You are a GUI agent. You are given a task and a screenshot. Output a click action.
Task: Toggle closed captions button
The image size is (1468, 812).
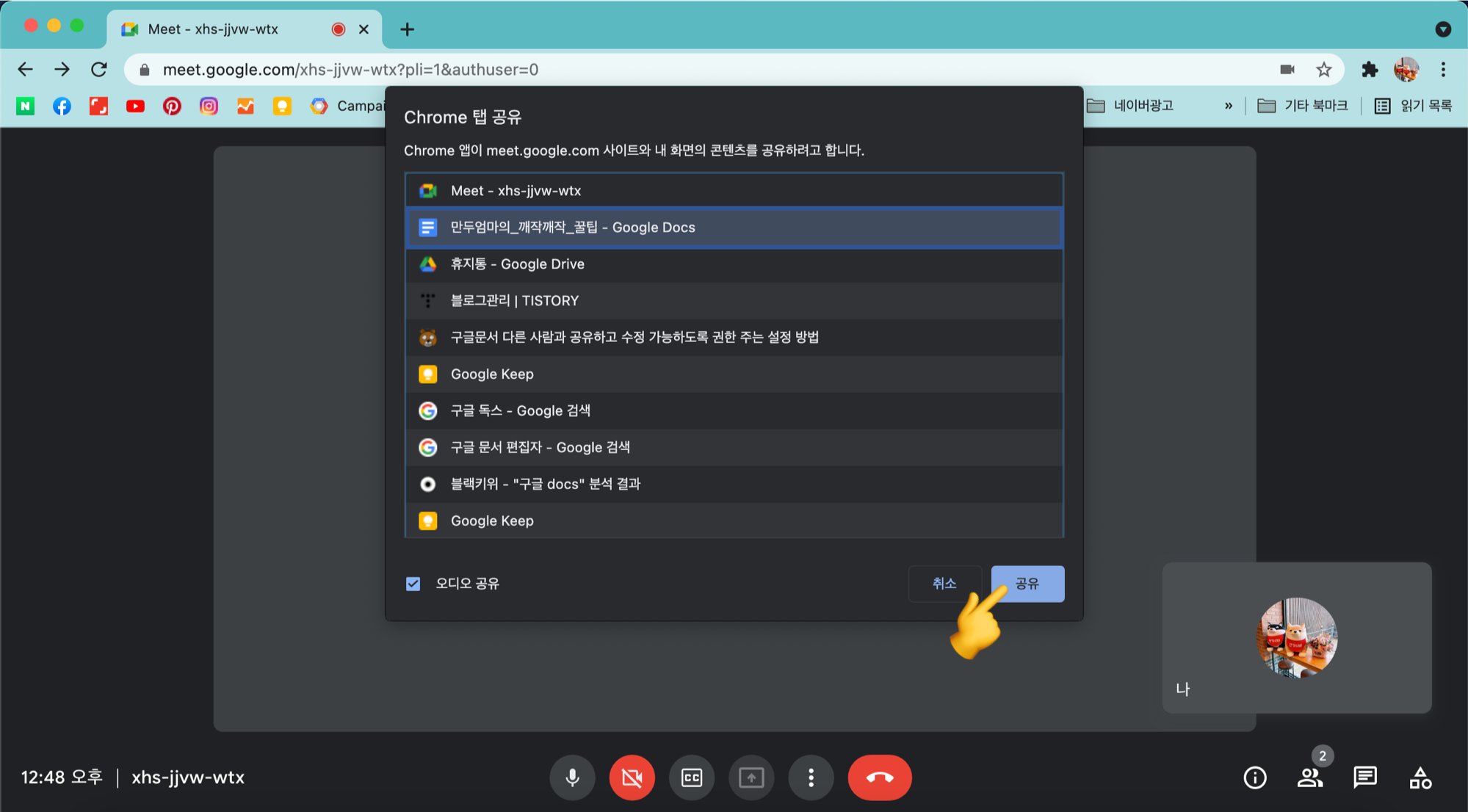coord(691,777)
